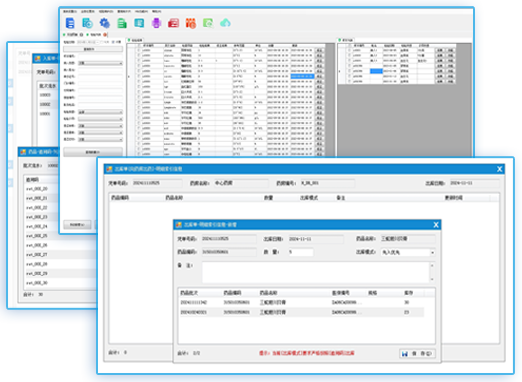This screenshot has width=522, height=382.
Task: Click the 保存 save button in the dialog
Action: (x=417, y=354)
